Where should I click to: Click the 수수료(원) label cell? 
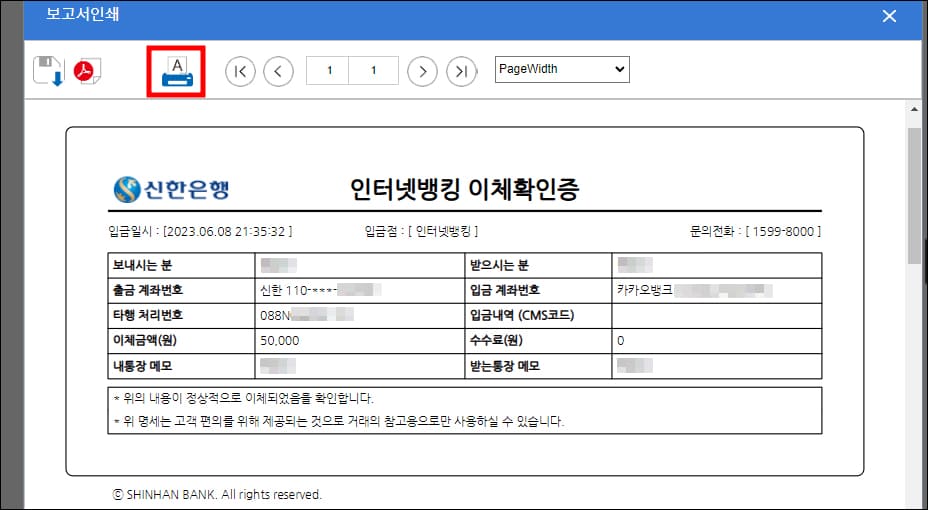538,341
